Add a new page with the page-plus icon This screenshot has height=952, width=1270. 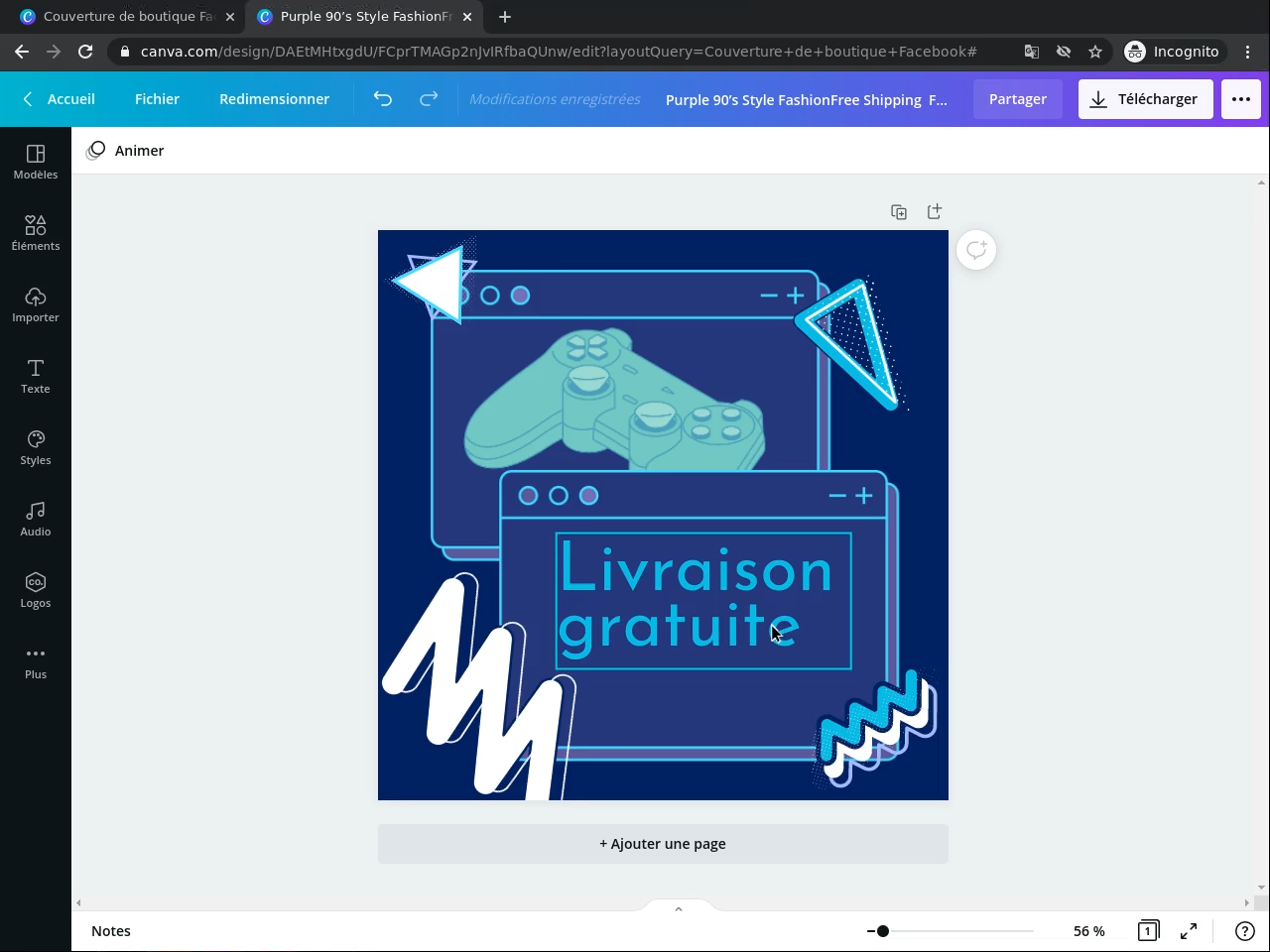click(935, 212)
